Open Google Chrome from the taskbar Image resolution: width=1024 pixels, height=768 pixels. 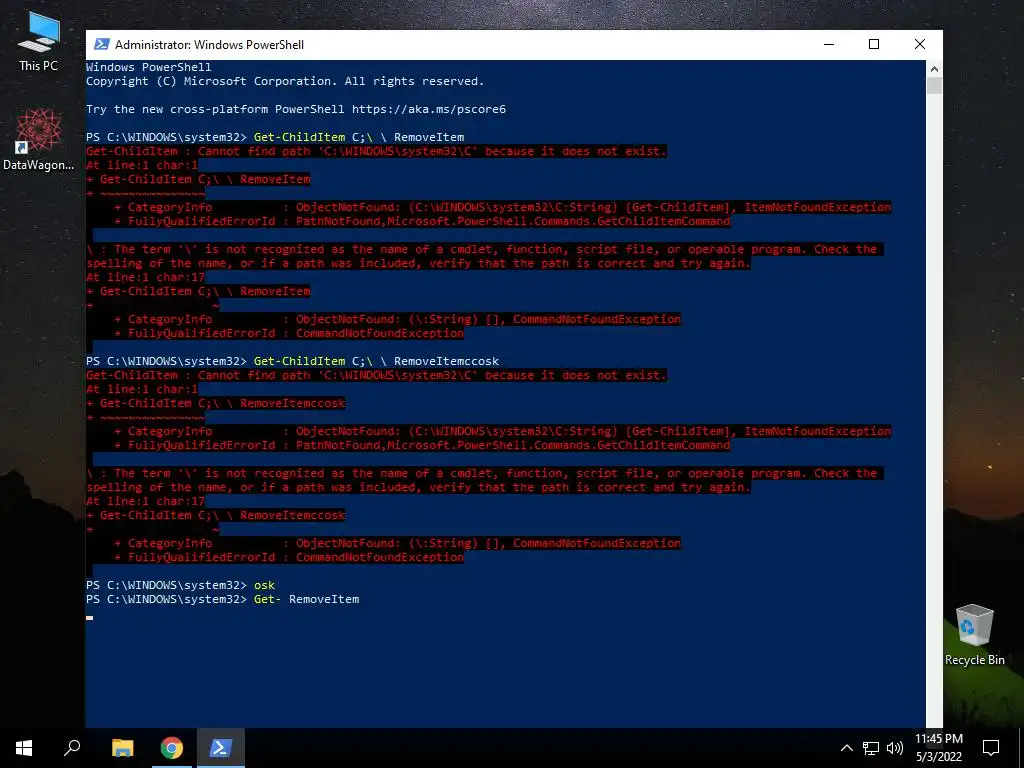(x=171, y=748)
